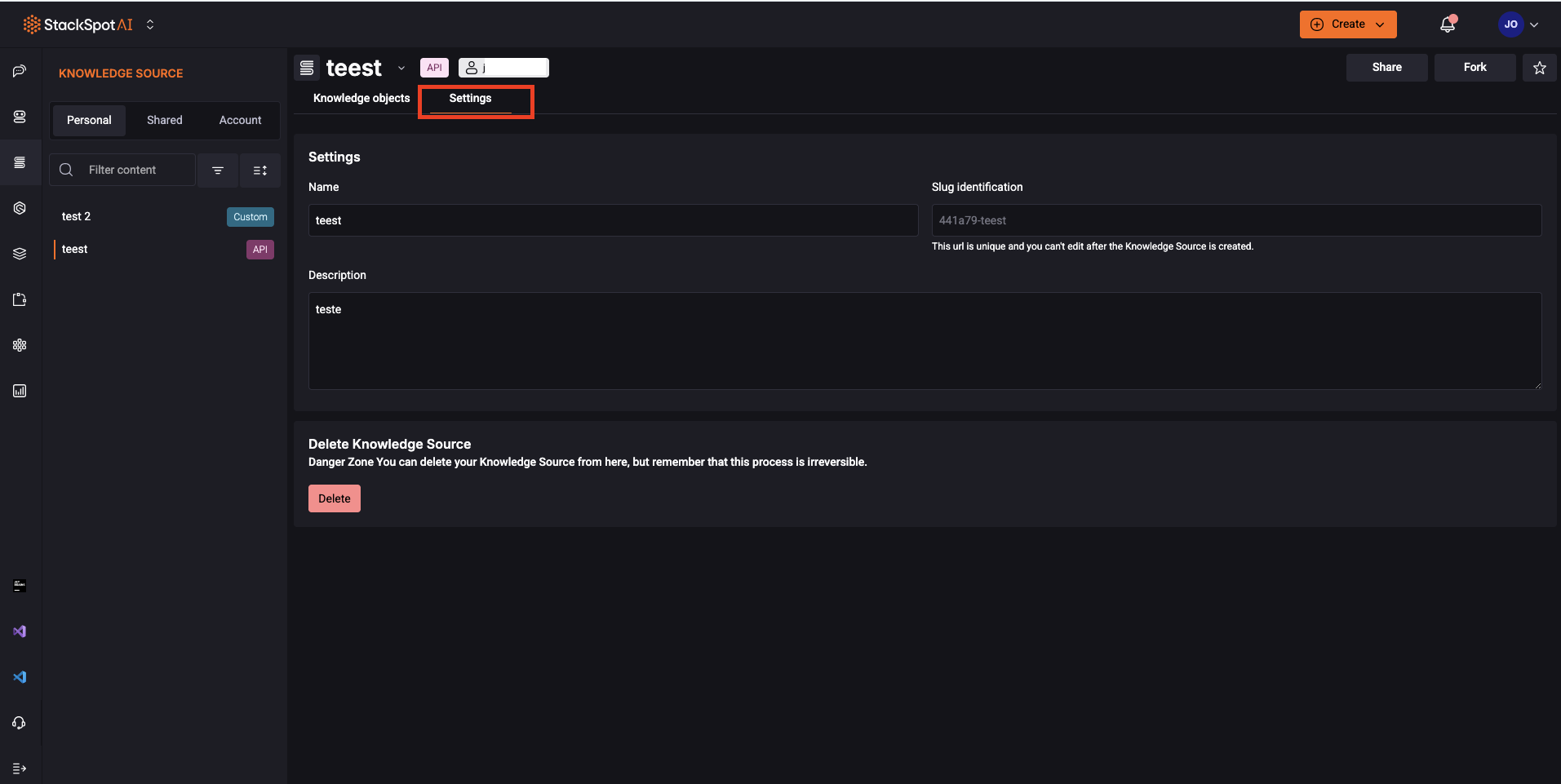Open the analytics chart sidebar icon
The image size is (1561, 784).
[20, 391]
